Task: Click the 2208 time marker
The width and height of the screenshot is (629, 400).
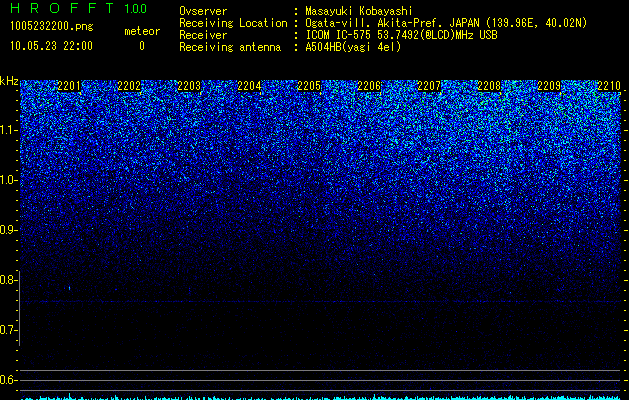Action: coord(489,86)
